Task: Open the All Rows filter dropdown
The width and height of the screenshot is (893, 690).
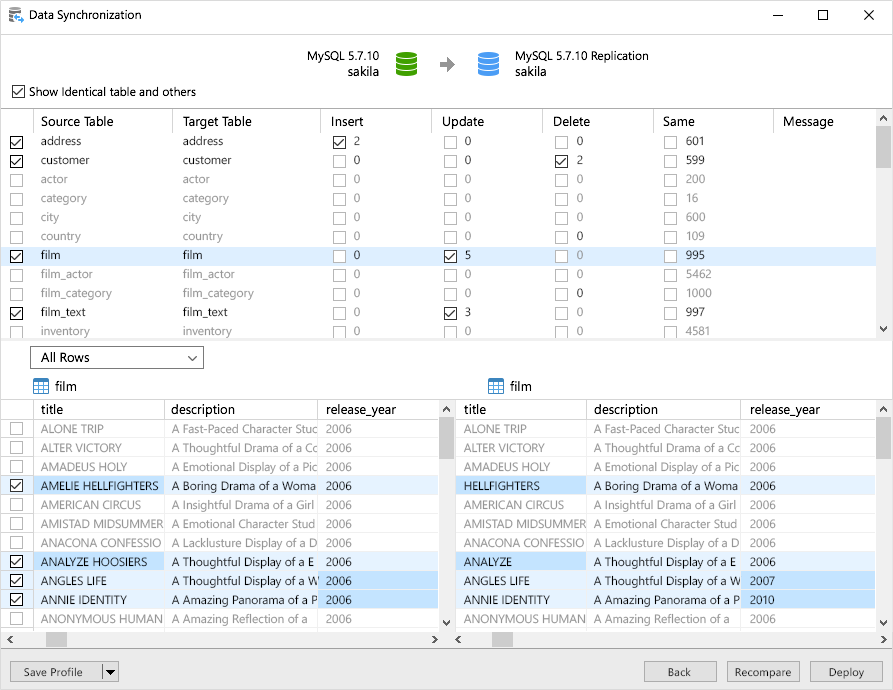Action: pyautogui.click(x=117, y=358)
